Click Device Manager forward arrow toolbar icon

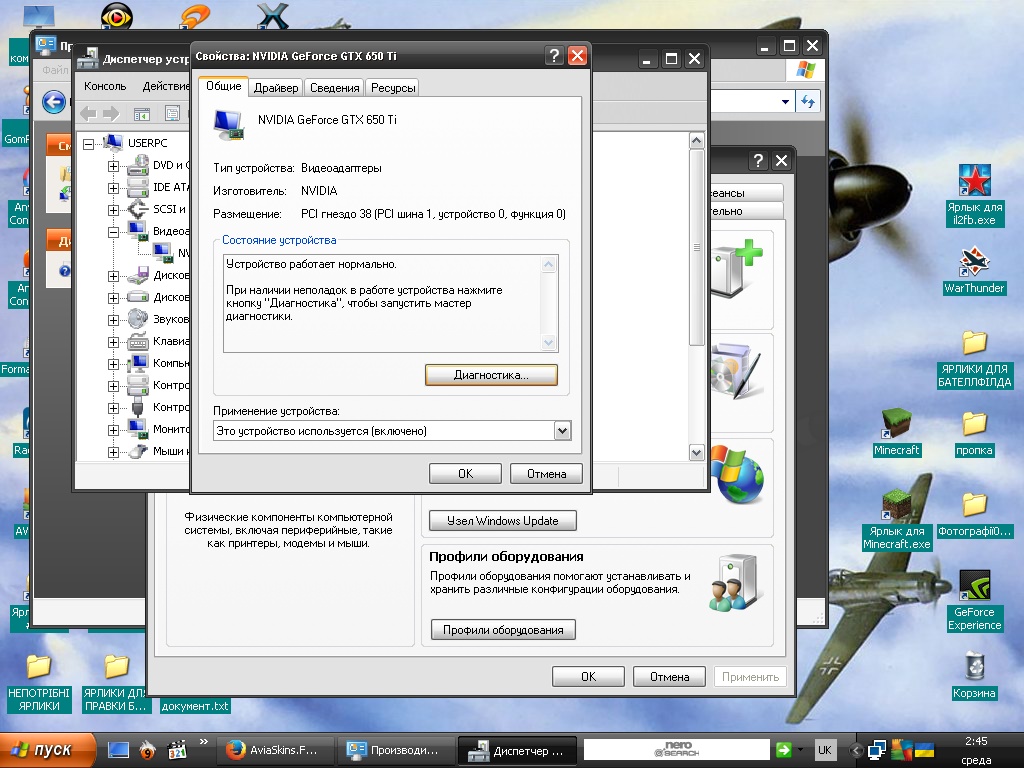coord(111,114)
